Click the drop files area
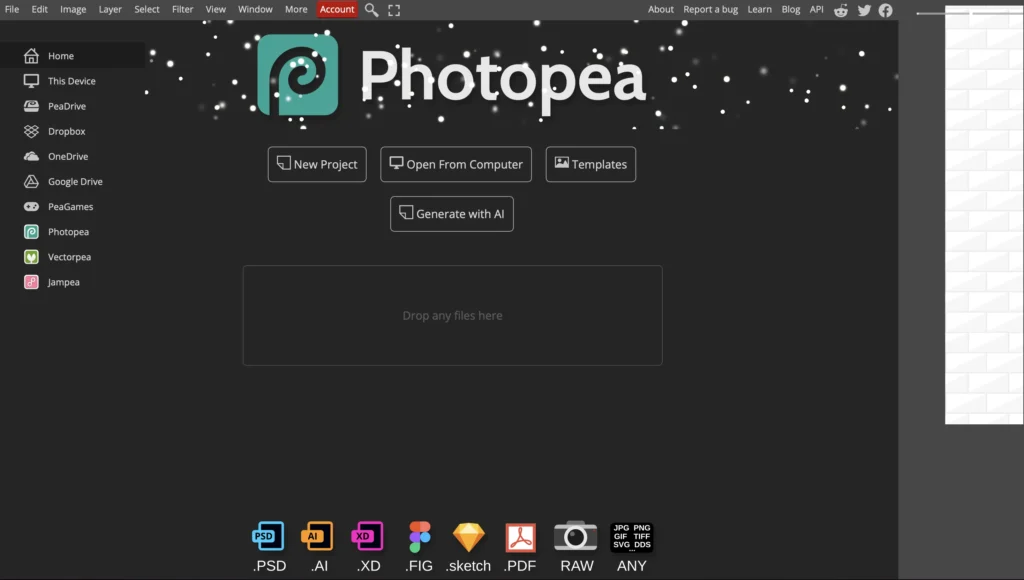The image size is (1024, 580). (452, 315)
